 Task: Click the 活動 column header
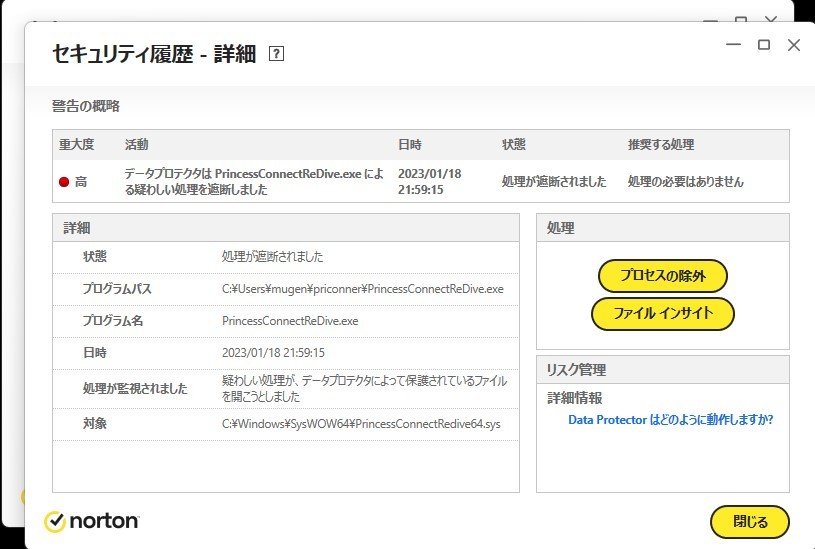[x=137, y=145]
